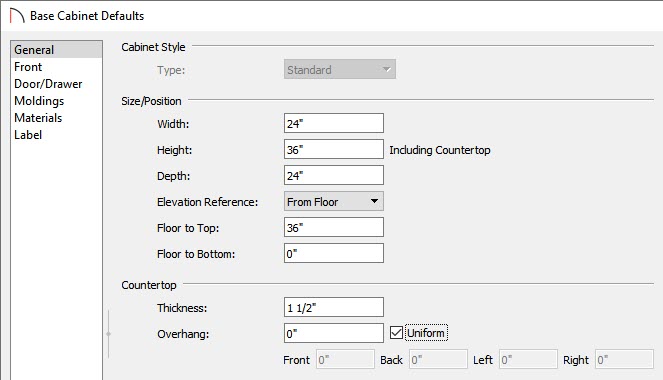Click the Back overhang field
The image size is (663, 380).
(438, 359)
